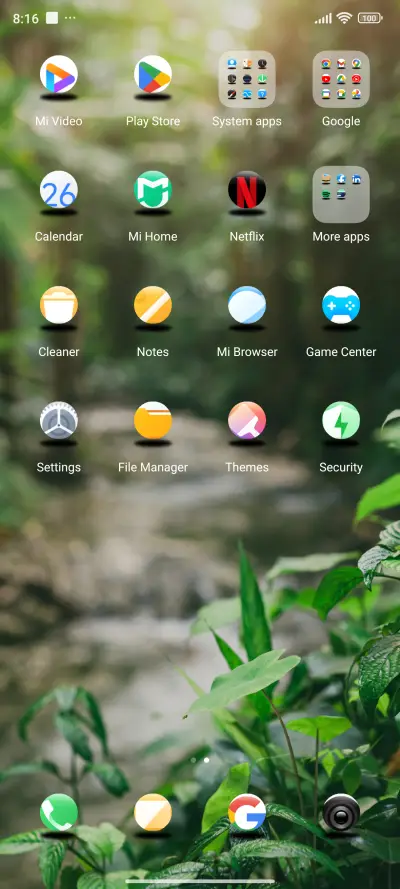Open the Netflix app

246,190
